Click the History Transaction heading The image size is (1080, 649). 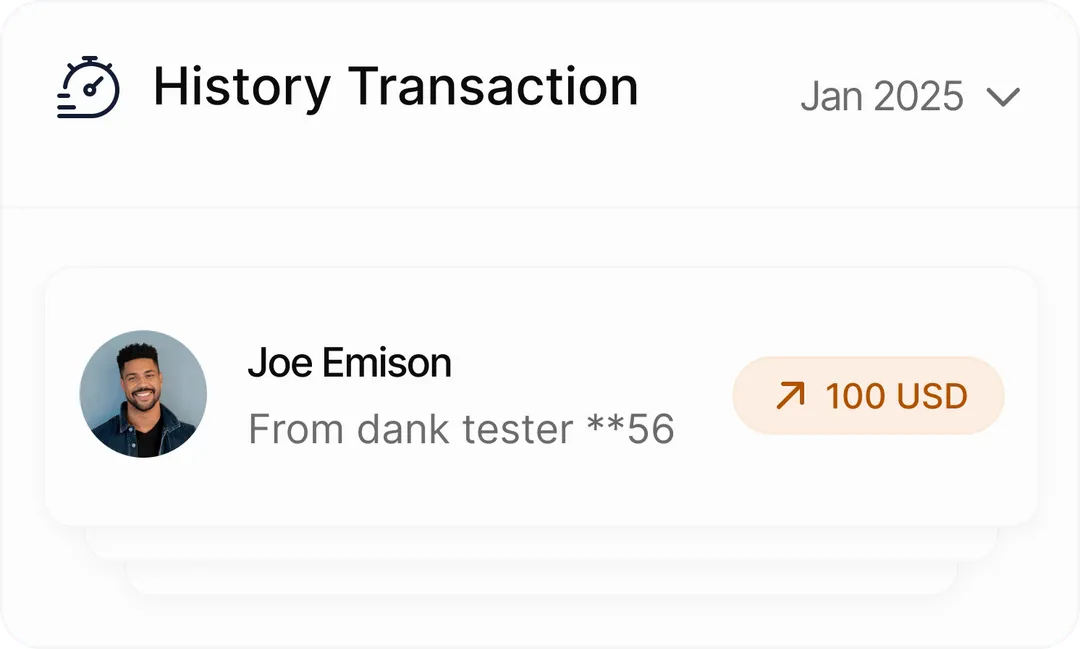(x=395, y=87)
